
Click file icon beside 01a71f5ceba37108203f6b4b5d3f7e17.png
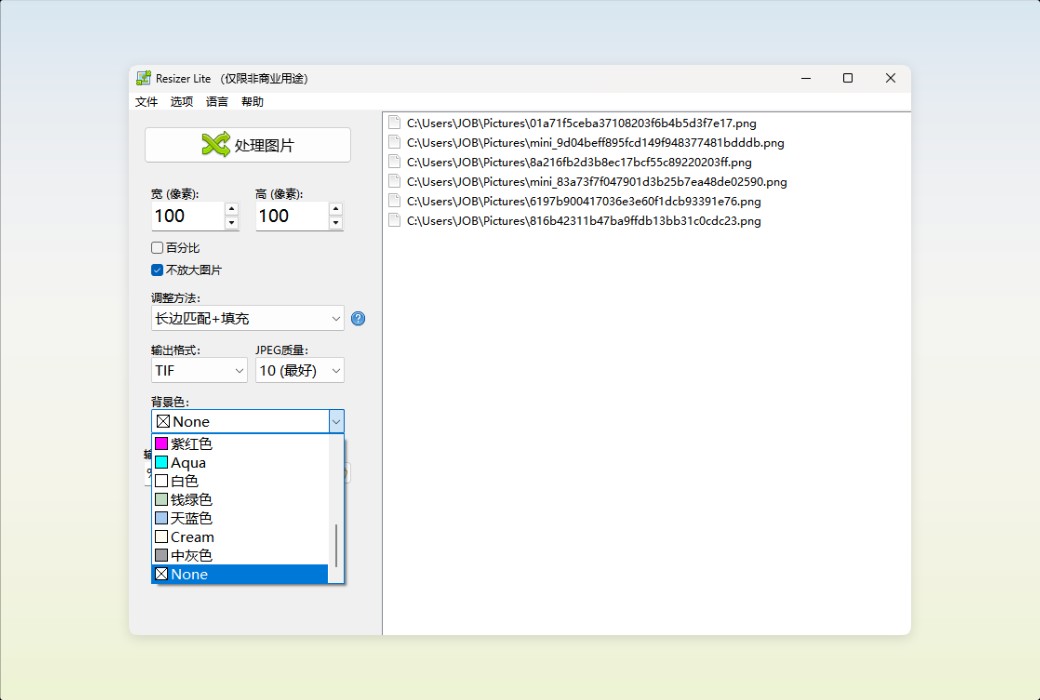tap(392, 123)
